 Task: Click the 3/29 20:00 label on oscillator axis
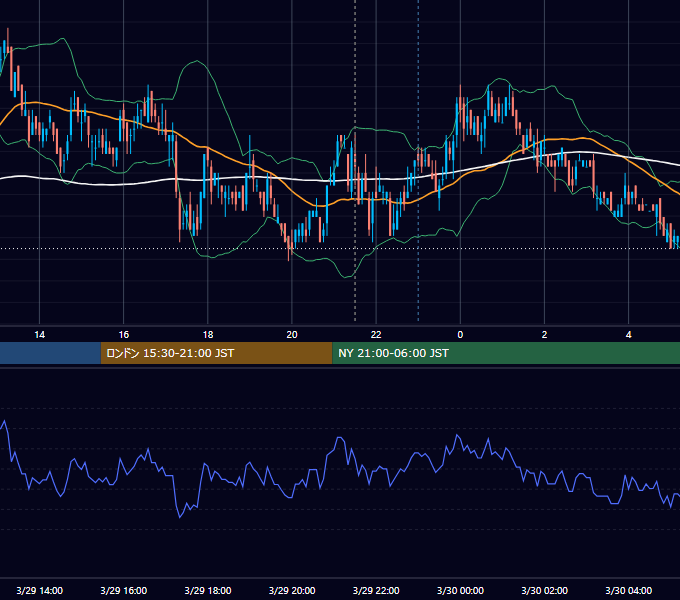point(292,590)
